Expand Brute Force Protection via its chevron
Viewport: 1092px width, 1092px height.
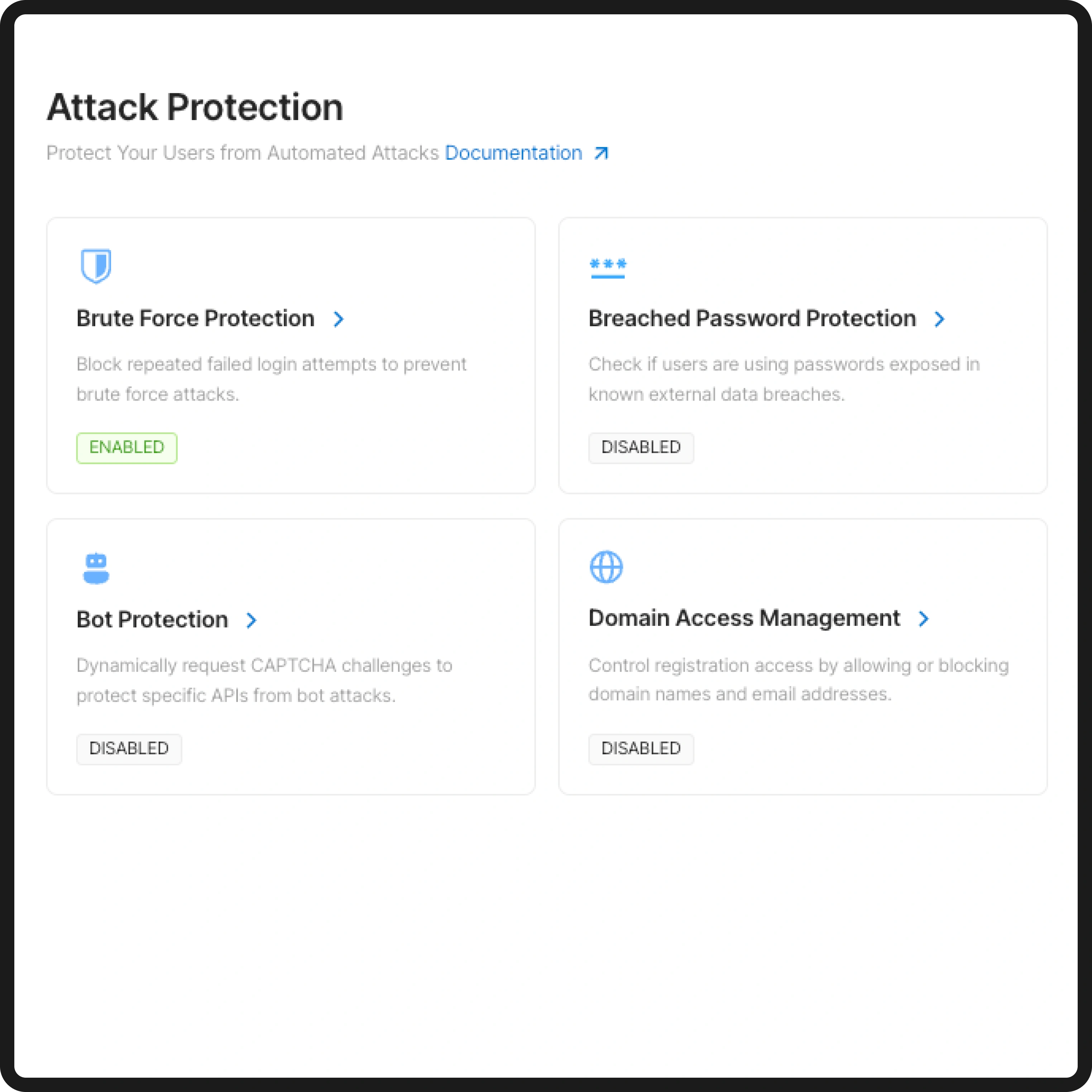[x=338, y=319]
